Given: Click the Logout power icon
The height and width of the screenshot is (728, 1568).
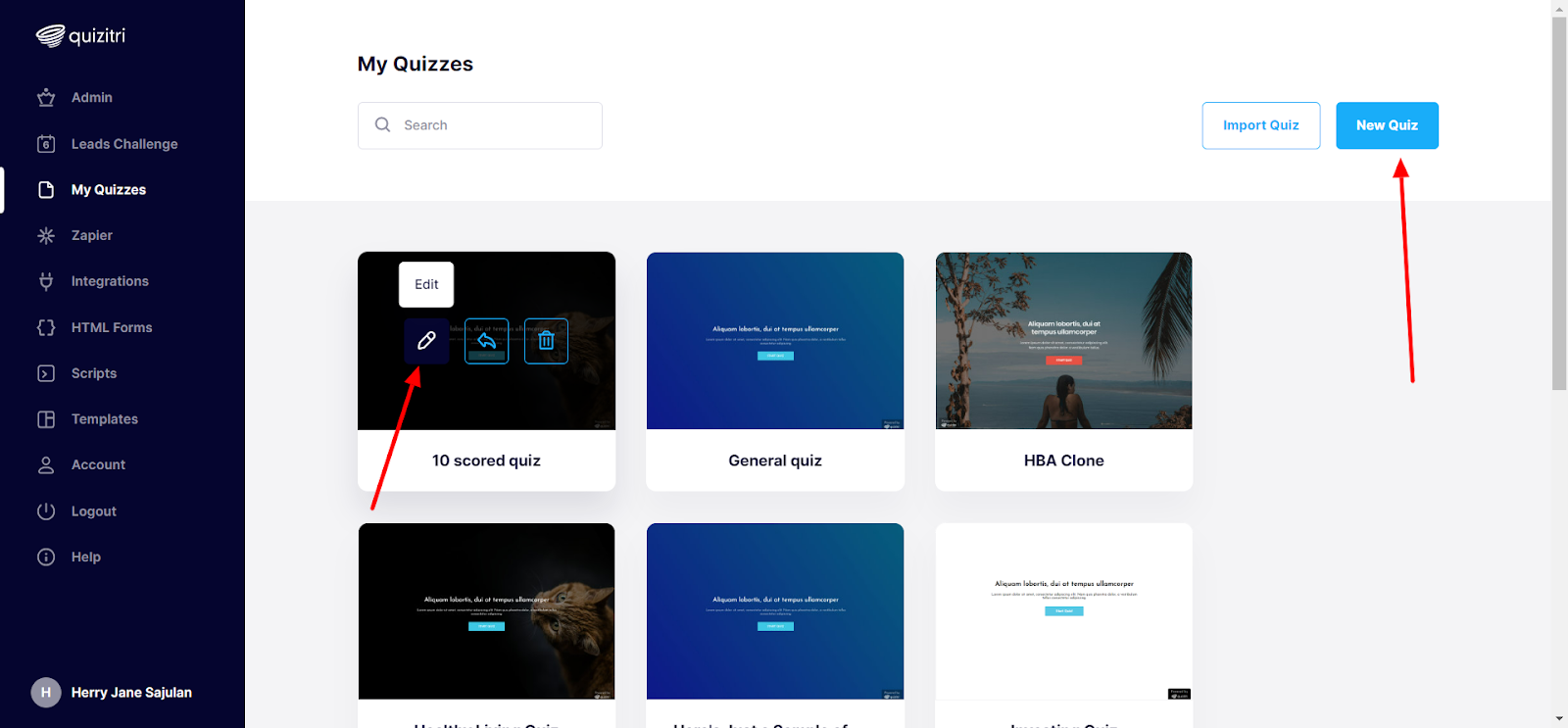Looking at the screenshot, I should [x=46, y=511].
